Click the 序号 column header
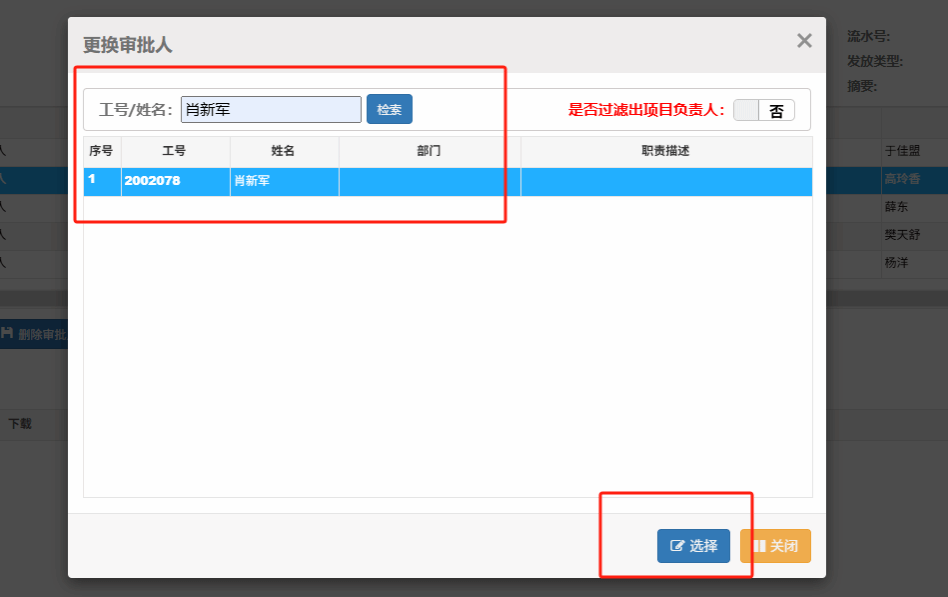 point(101,151)
